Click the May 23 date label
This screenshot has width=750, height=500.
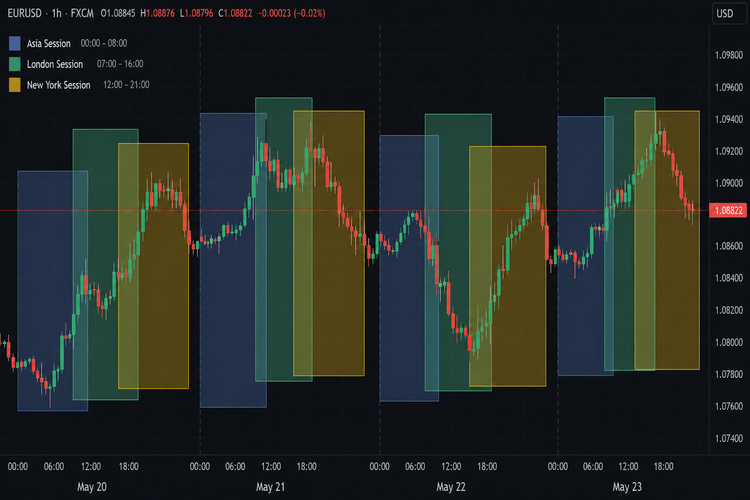(x=627, y=487)
